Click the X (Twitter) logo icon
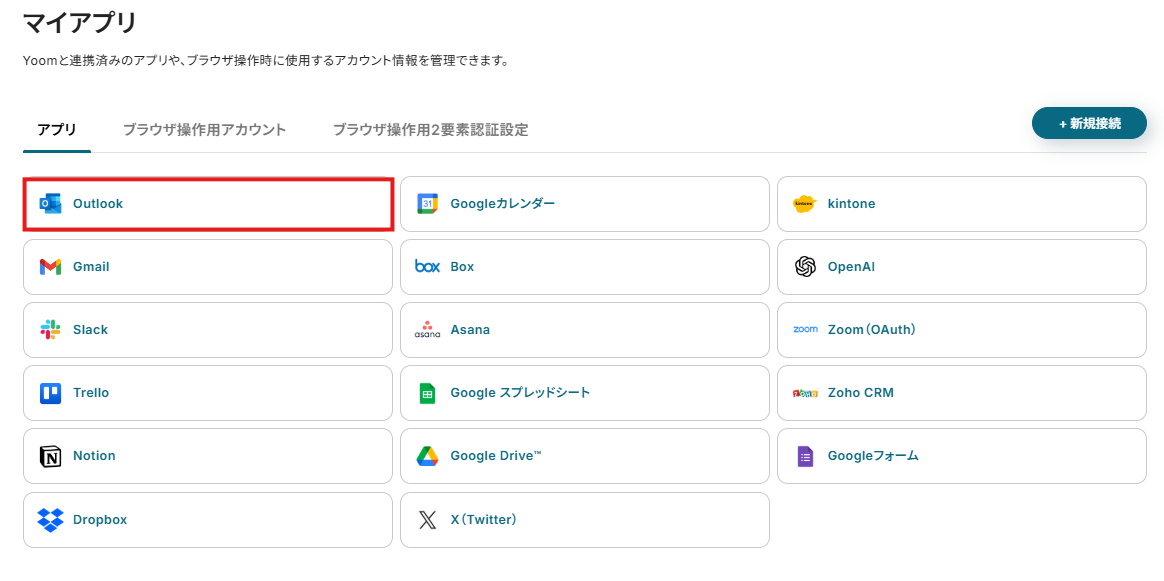 click(427, 520)
